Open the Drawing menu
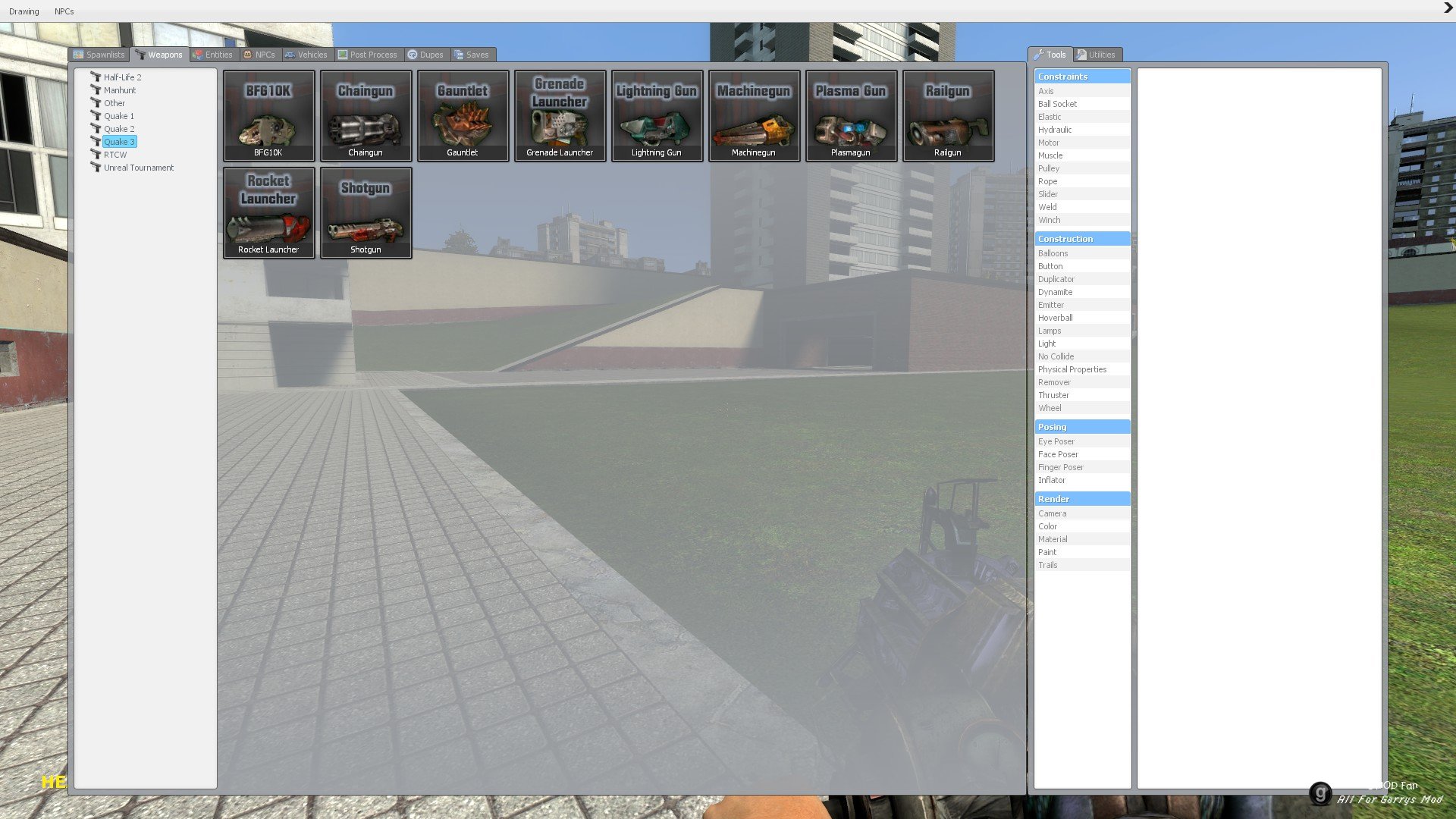The height and width of the screenshot is (819, 1456). coord(24,11)
